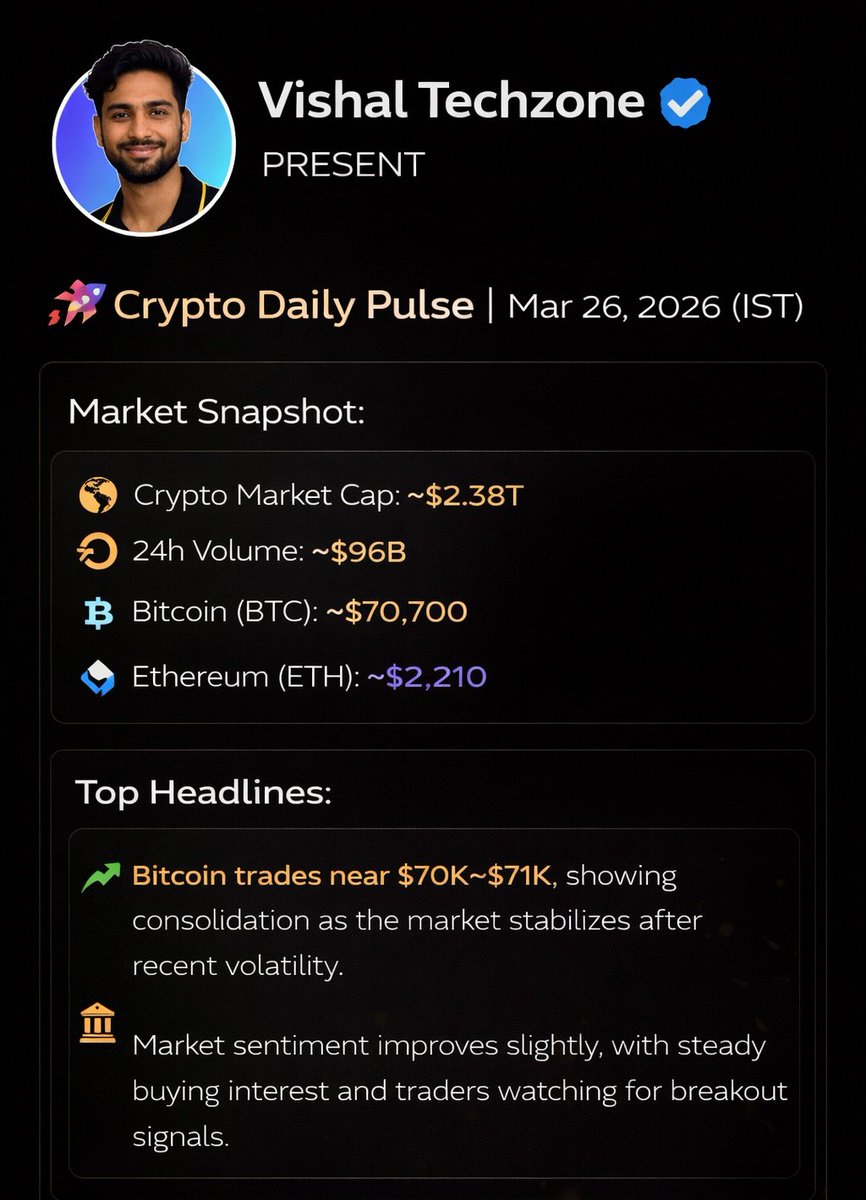Click the ~$2,210 Ethereum price
The height and width of the screenshot is (1200, 866).
[427, 677]
